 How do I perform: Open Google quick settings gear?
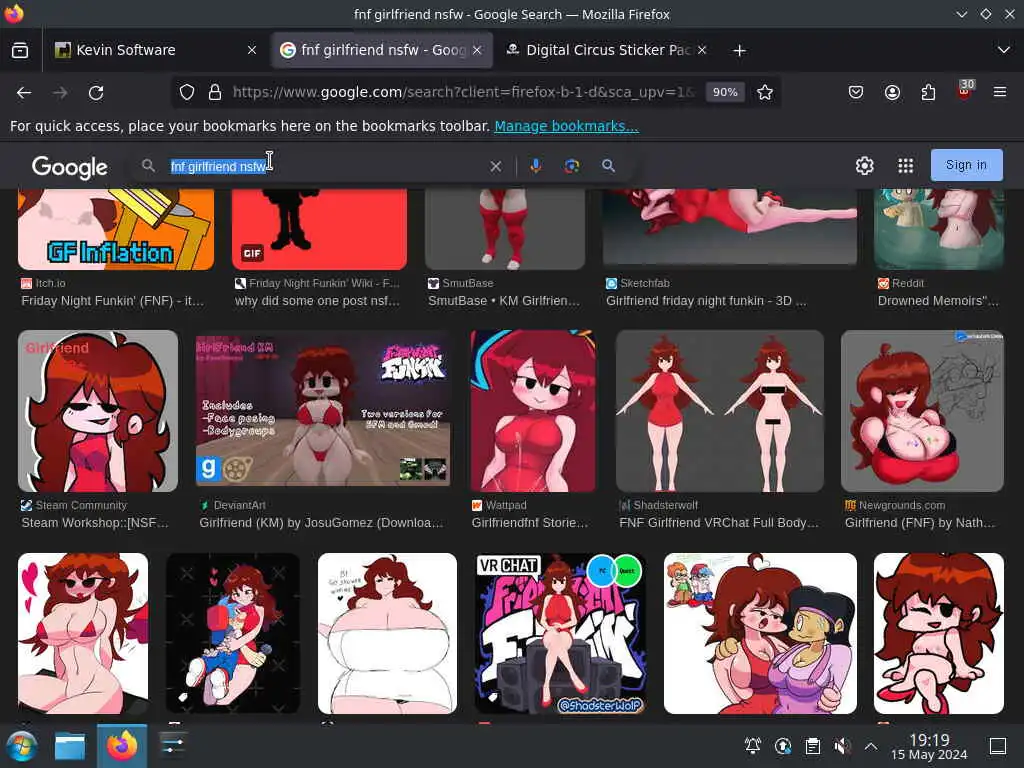click(864, 166)
